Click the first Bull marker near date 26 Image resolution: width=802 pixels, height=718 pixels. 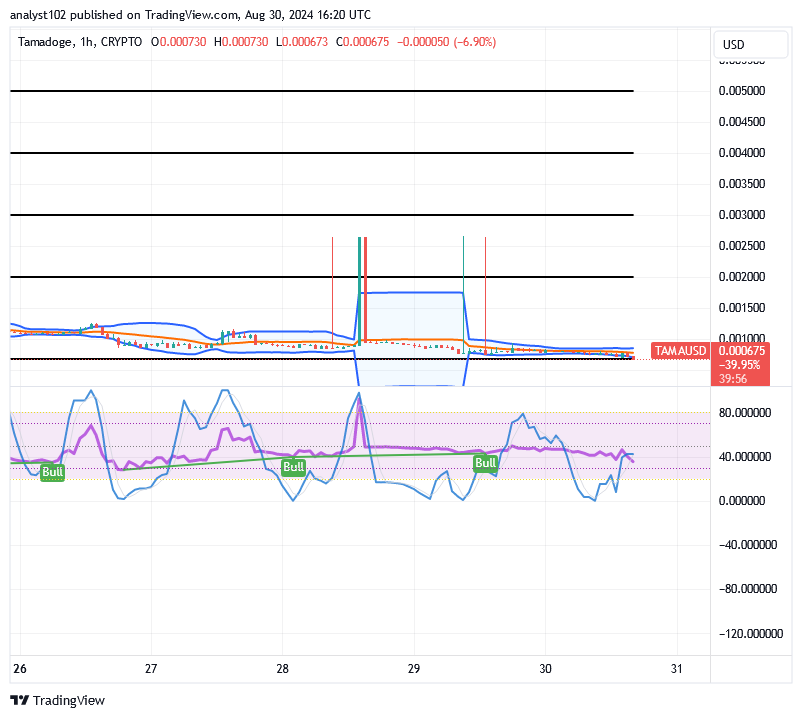[x=53, y=472]
